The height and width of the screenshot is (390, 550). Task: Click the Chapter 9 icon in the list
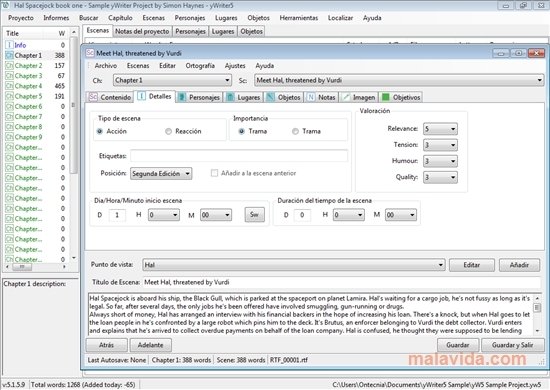pos(9,136)
